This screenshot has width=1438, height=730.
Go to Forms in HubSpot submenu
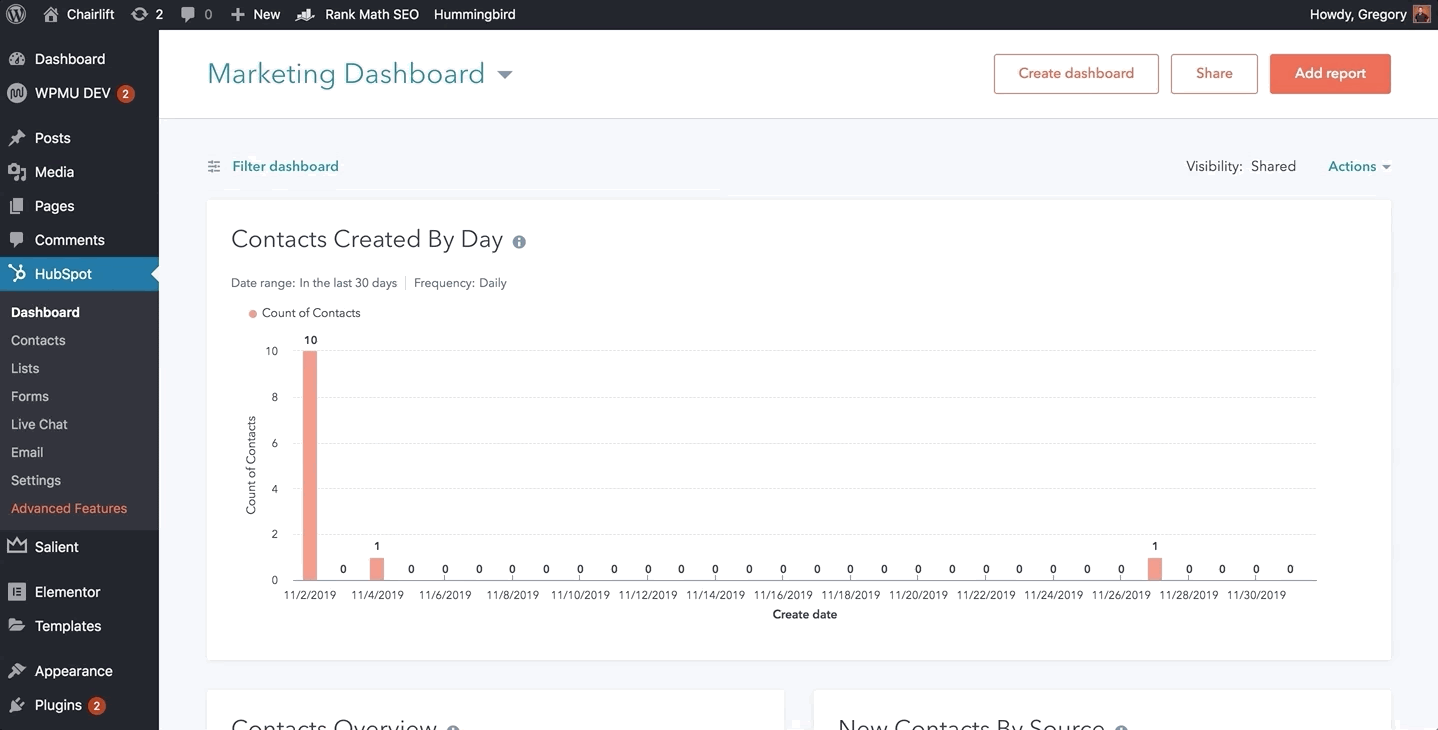pos(30,396)
